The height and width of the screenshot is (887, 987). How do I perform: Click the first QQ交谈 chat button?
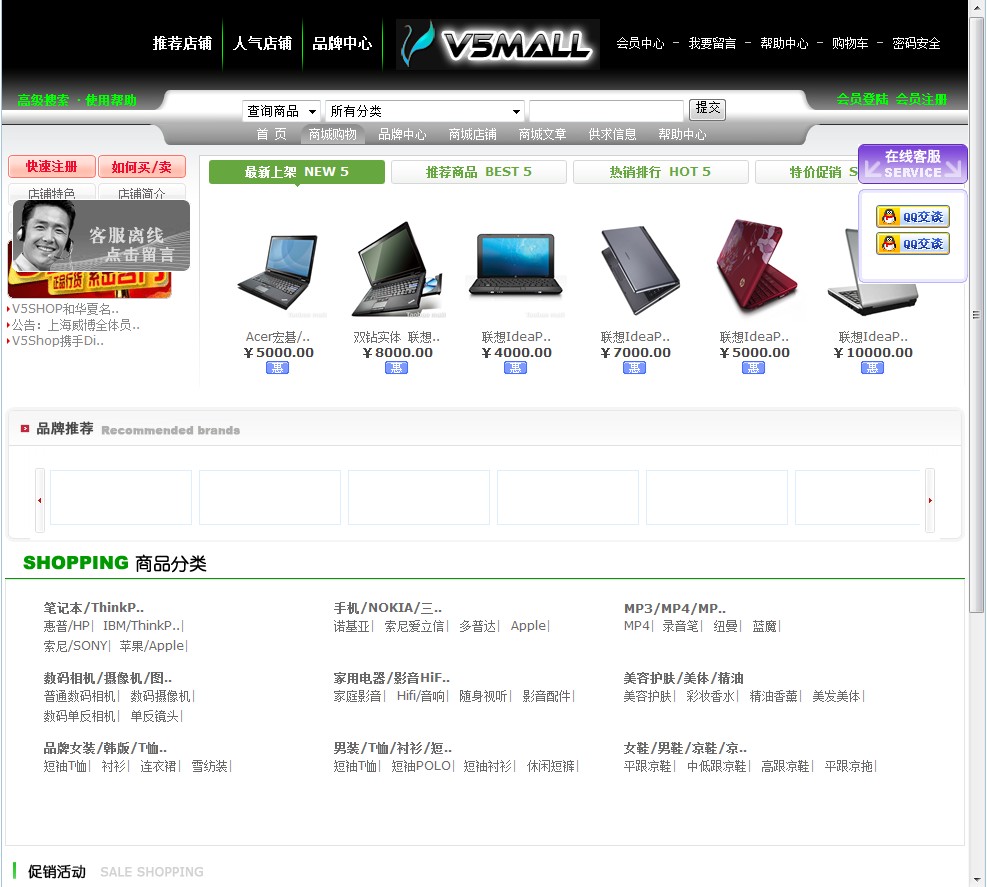pyautogui.click(x=913, y=217)
